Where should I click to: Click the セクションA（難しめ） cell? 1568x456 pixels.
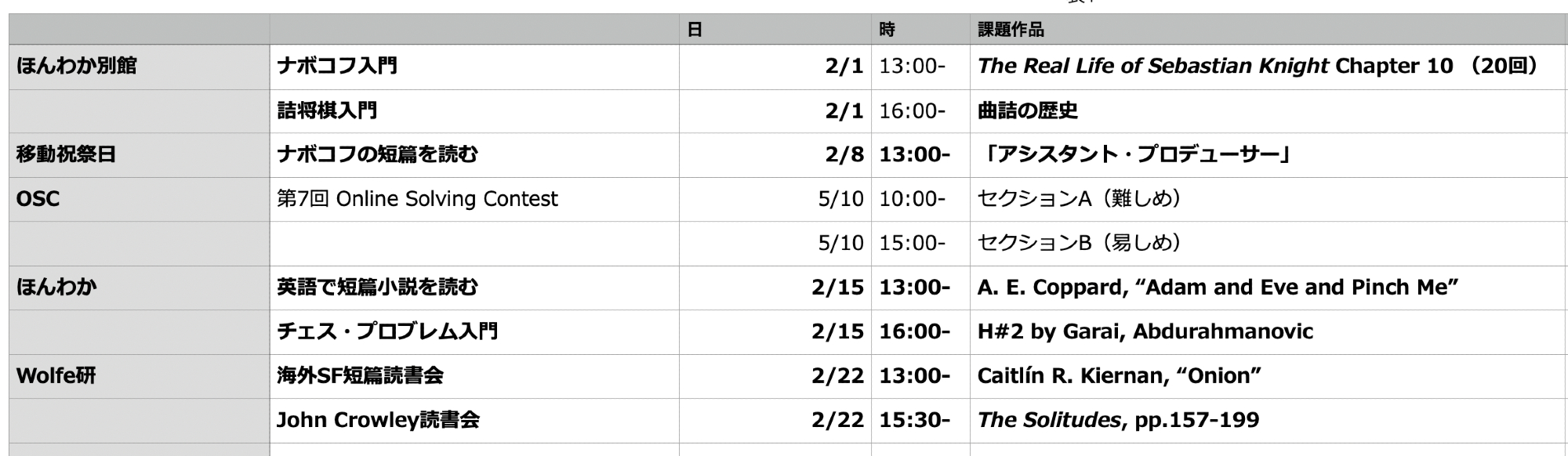click(x=1267, y=199)
